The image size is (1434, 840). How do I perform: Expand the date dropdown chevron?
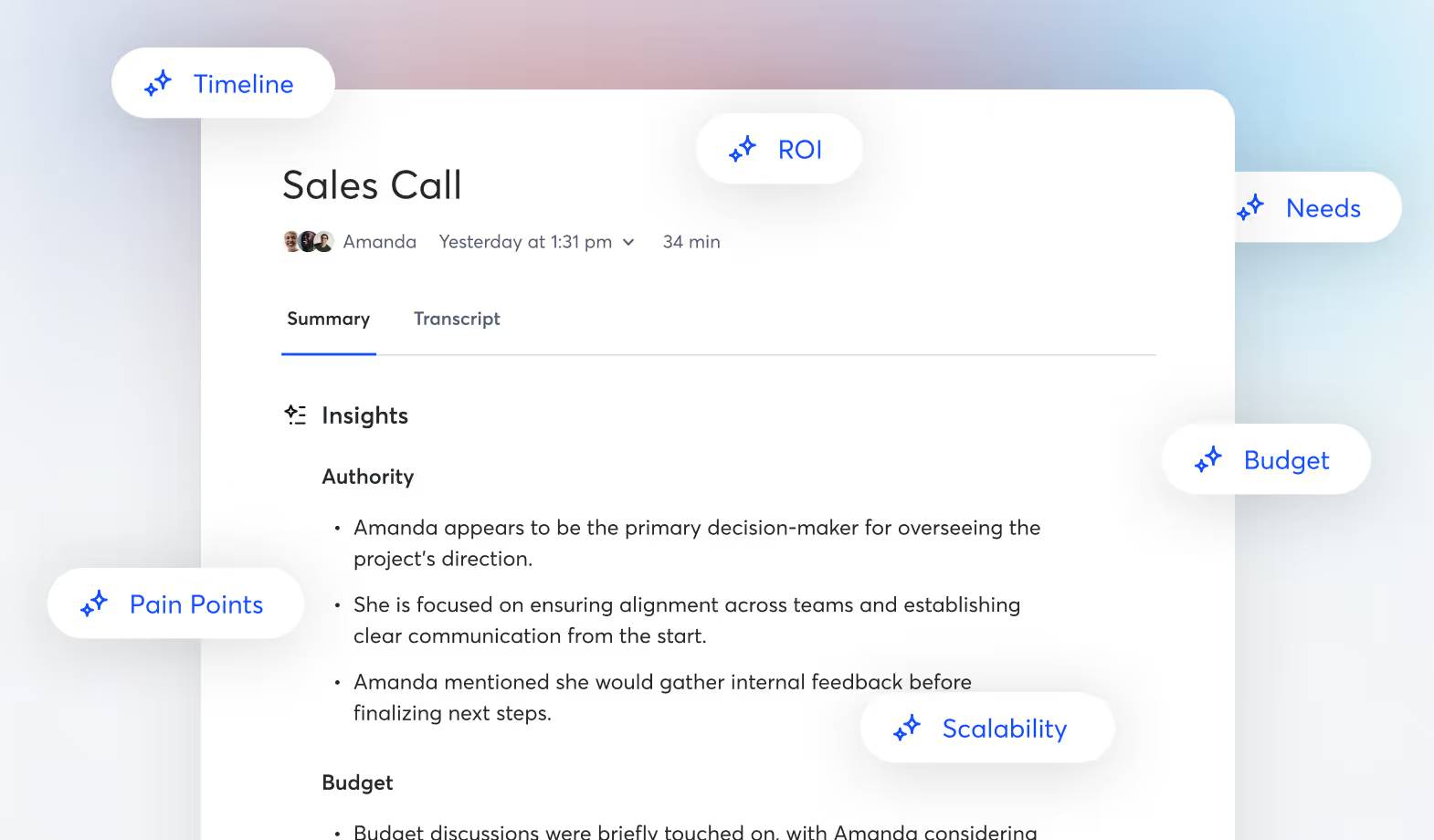[628, 242]
